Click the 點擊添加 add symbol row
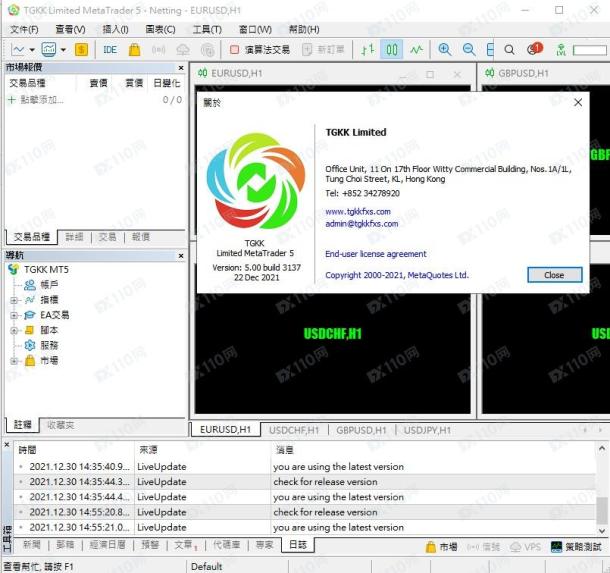Image resolution: width=610 pixels, height=573 pixels. pyautogui.click(x=95, y=100)
